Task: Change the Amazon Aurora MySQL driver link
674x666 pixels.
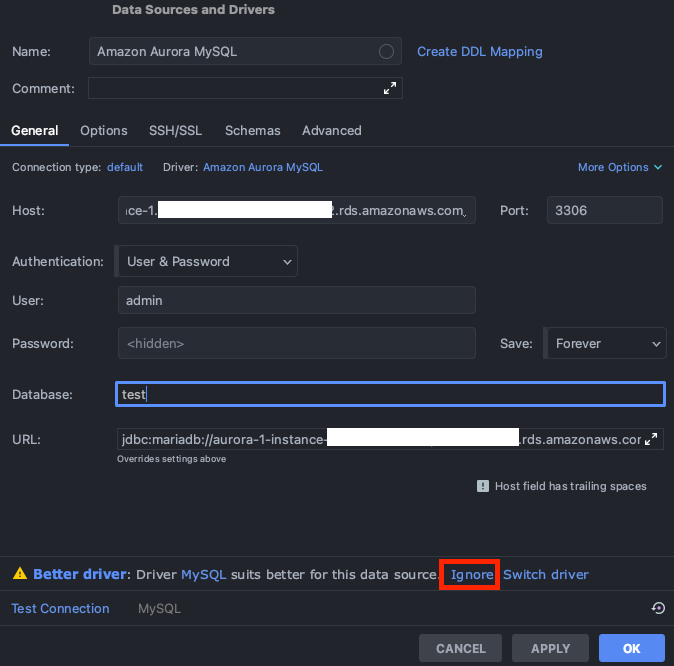Action: tap(263, 167)
